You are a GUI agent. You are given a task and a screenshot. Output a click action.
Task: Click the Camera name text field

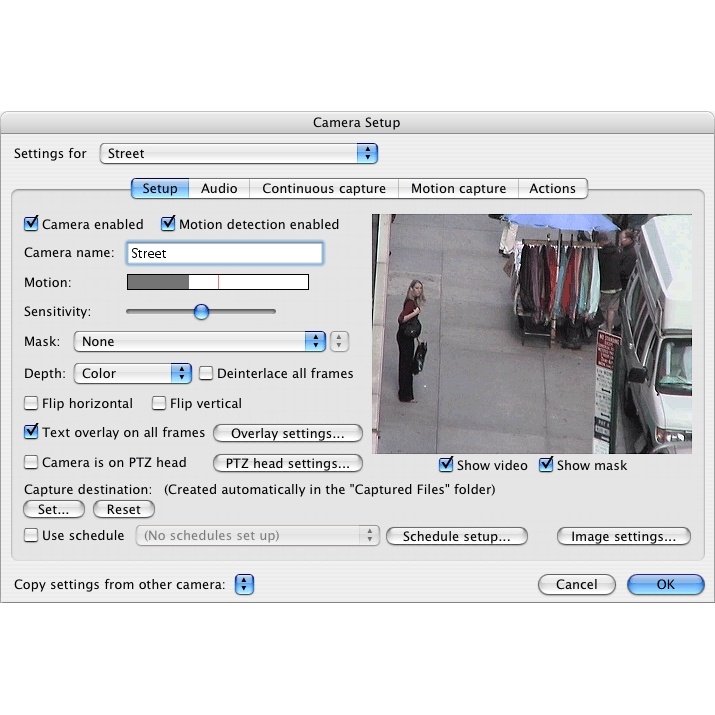(x=224, y=253)
